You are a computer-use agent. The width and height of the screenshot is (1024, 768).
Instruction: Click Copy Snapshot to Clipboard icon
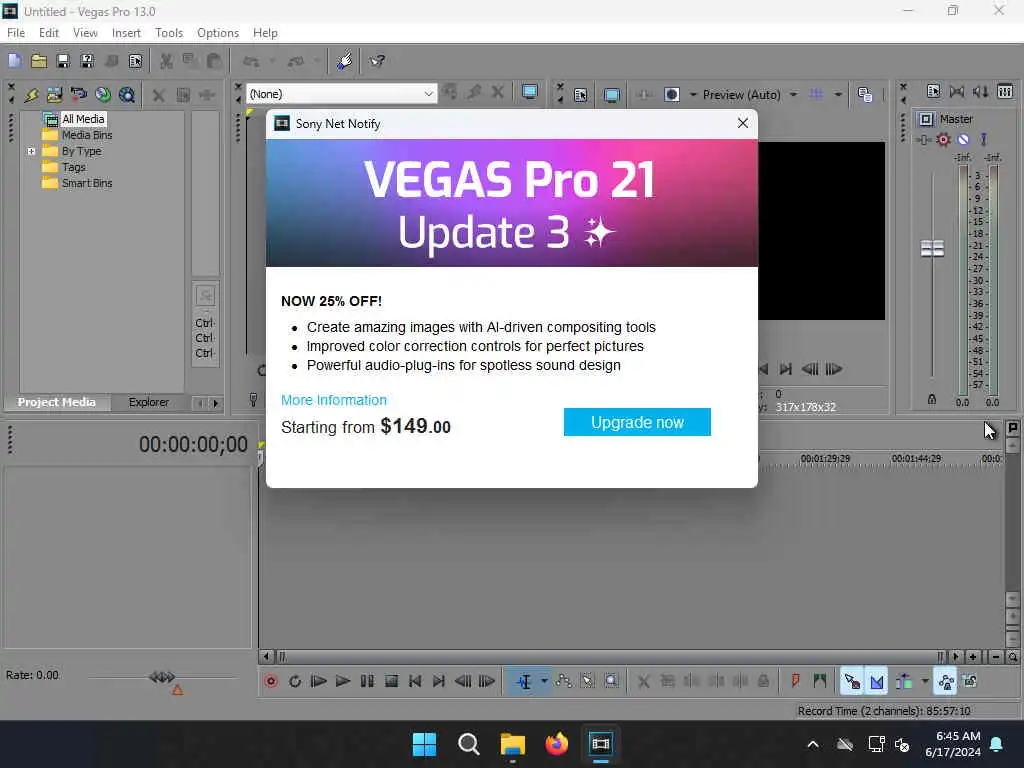click(865, 95)
